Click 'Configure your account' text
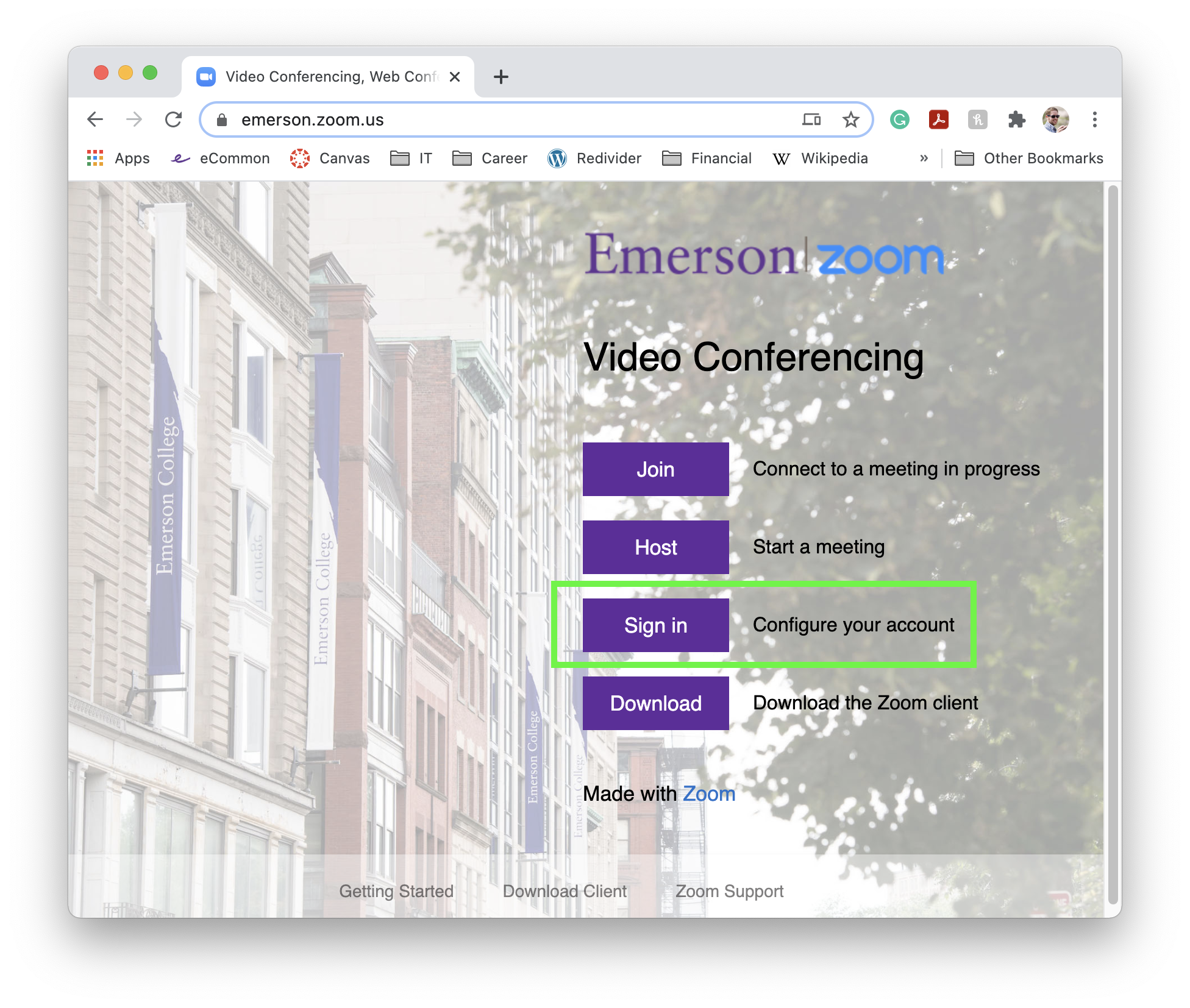Image resolution: width=1190 pixels, height=1008 pixels. pos(853,625)
